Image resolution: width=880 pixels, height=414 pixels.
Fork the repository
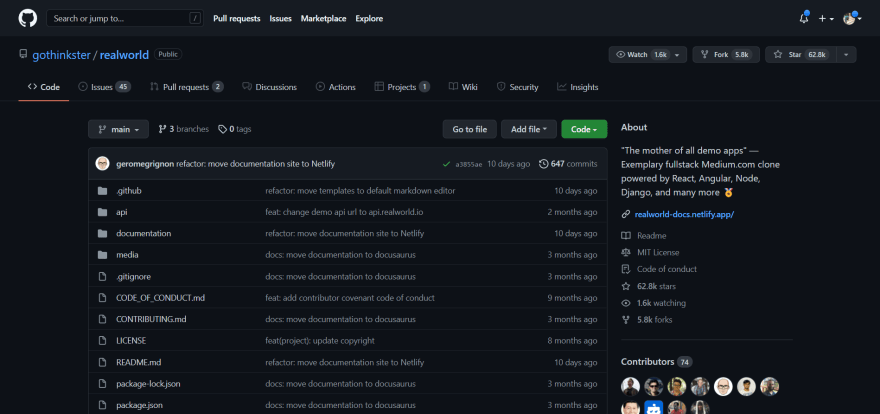[x=726, y=54]
